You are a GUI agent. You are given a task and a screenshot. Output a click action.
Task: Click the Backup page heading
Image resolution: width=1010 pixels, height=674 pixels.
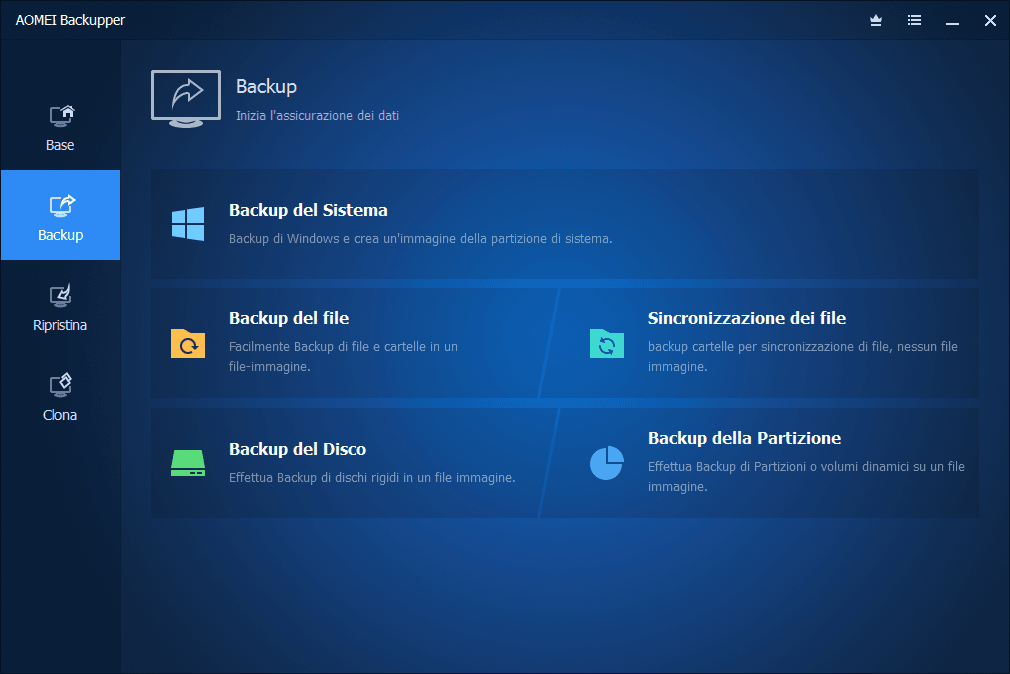[x=266, y=86]
